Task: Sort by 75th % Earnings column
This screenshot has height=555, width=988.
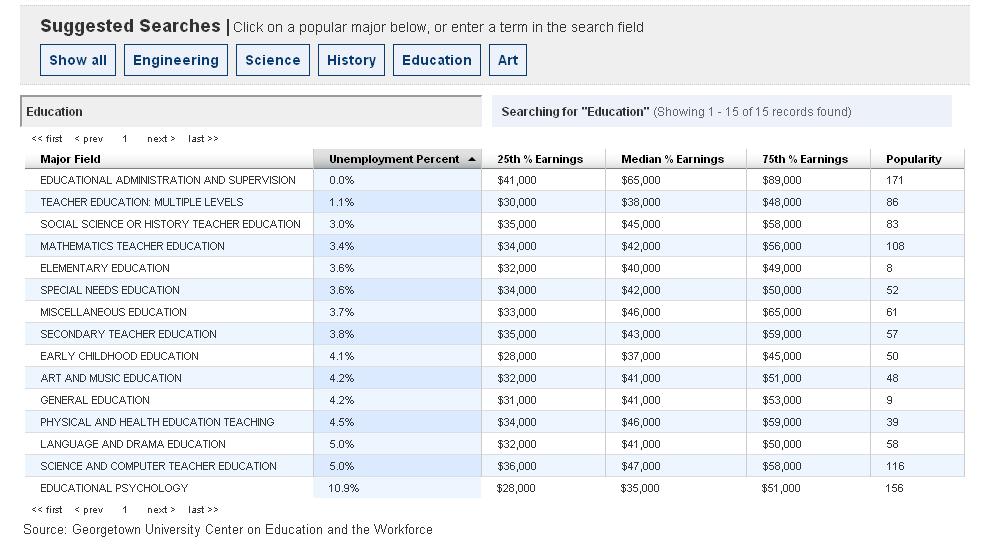Action: 804,159
